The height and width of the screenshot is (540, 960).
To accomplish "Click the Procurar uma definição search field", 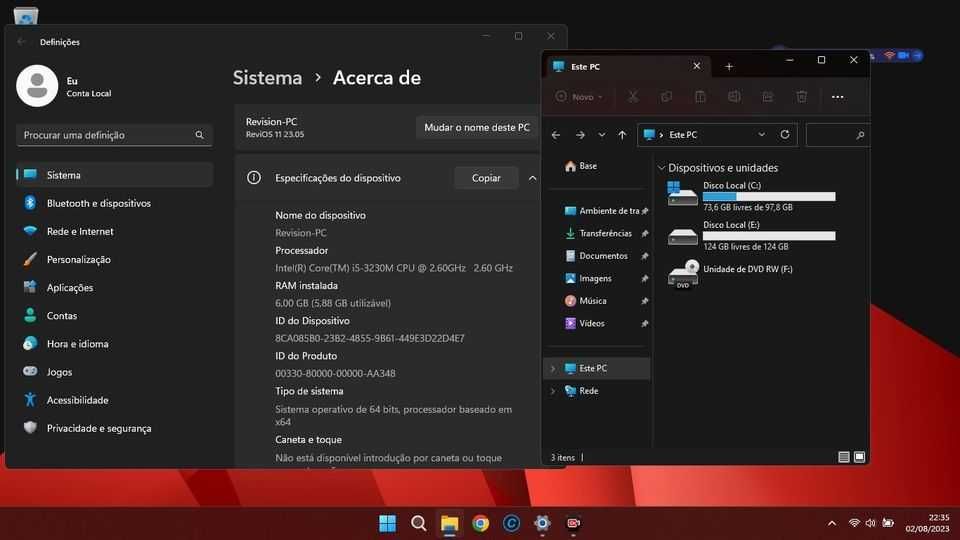I will (114, 135).
